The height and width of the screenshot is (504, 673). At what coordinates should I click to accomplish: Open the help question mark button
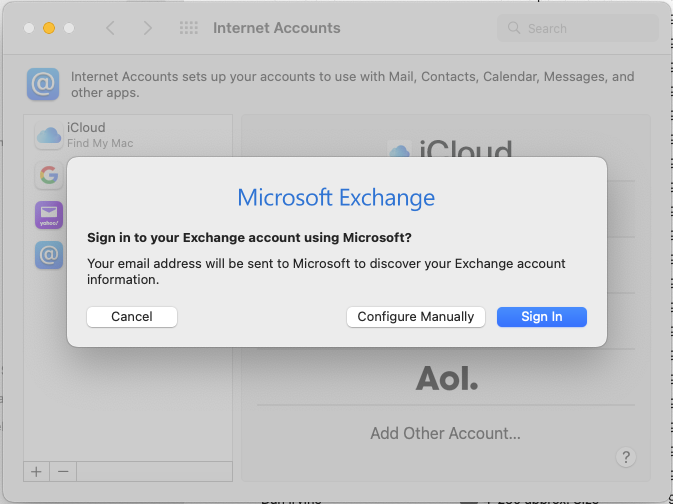tap(626, 457)
